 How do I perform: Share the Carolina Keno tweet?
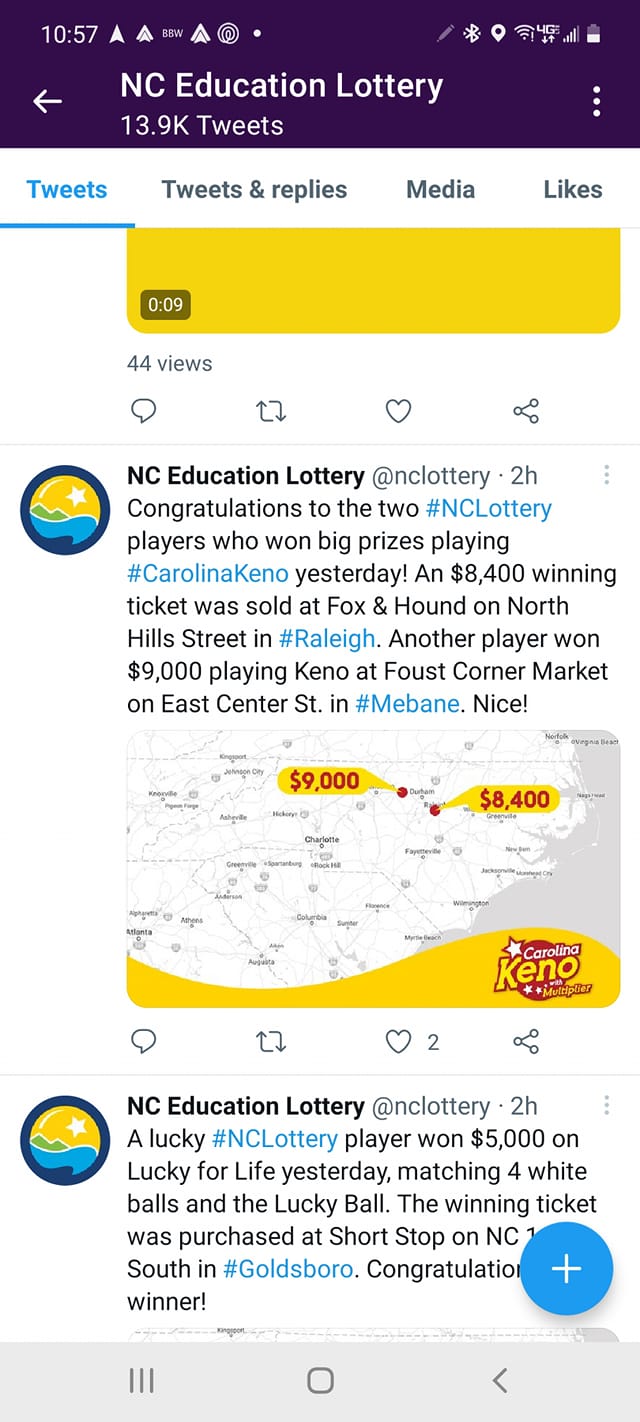[526, 1042]
